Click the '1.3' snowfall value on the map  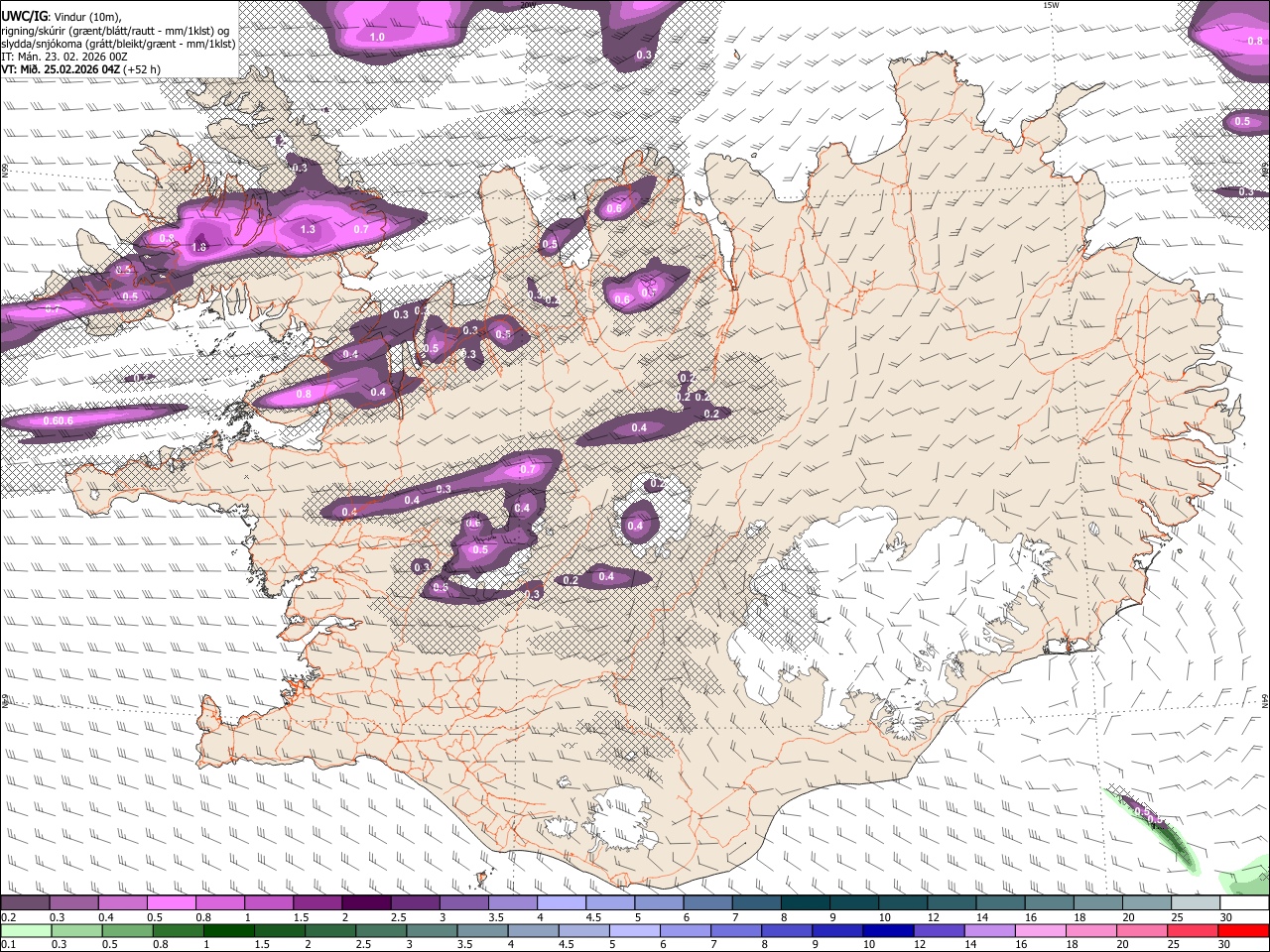(x=308, y=229)
